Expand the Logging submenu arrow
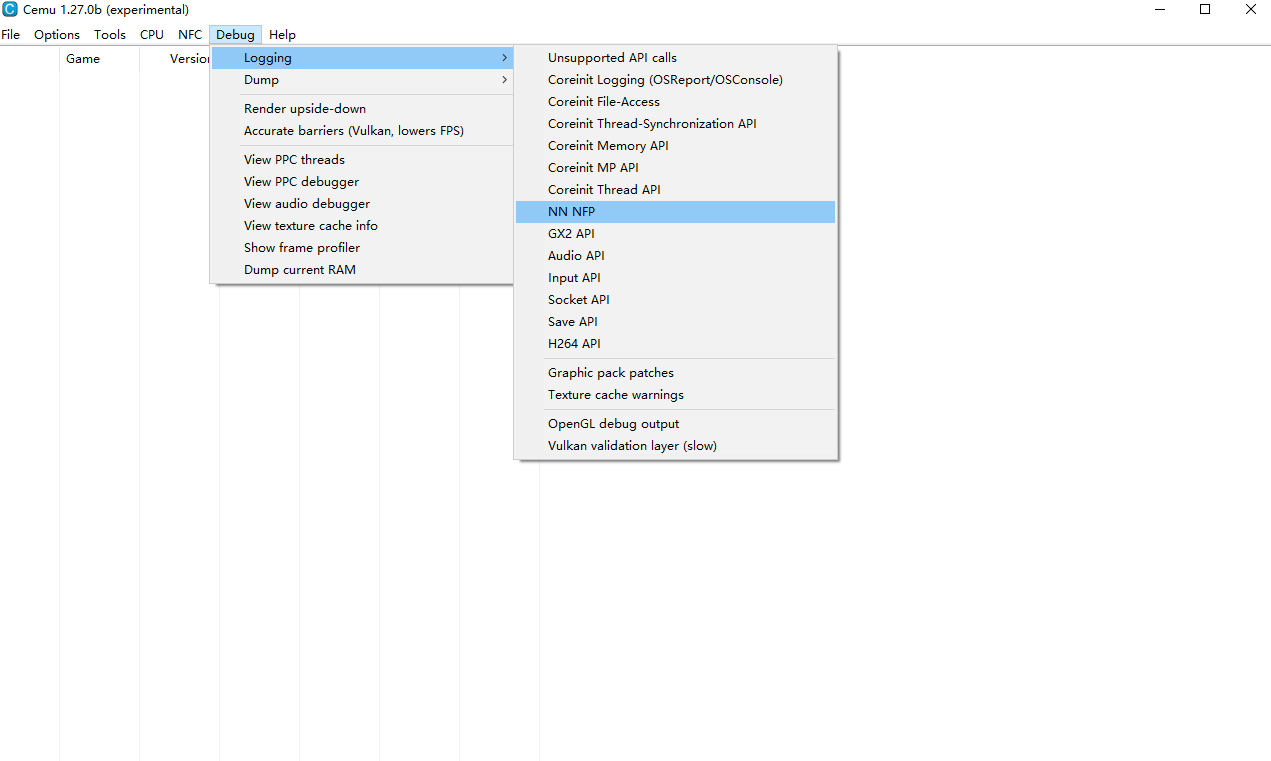The image size is (1271, 761). tap(505, 58)
